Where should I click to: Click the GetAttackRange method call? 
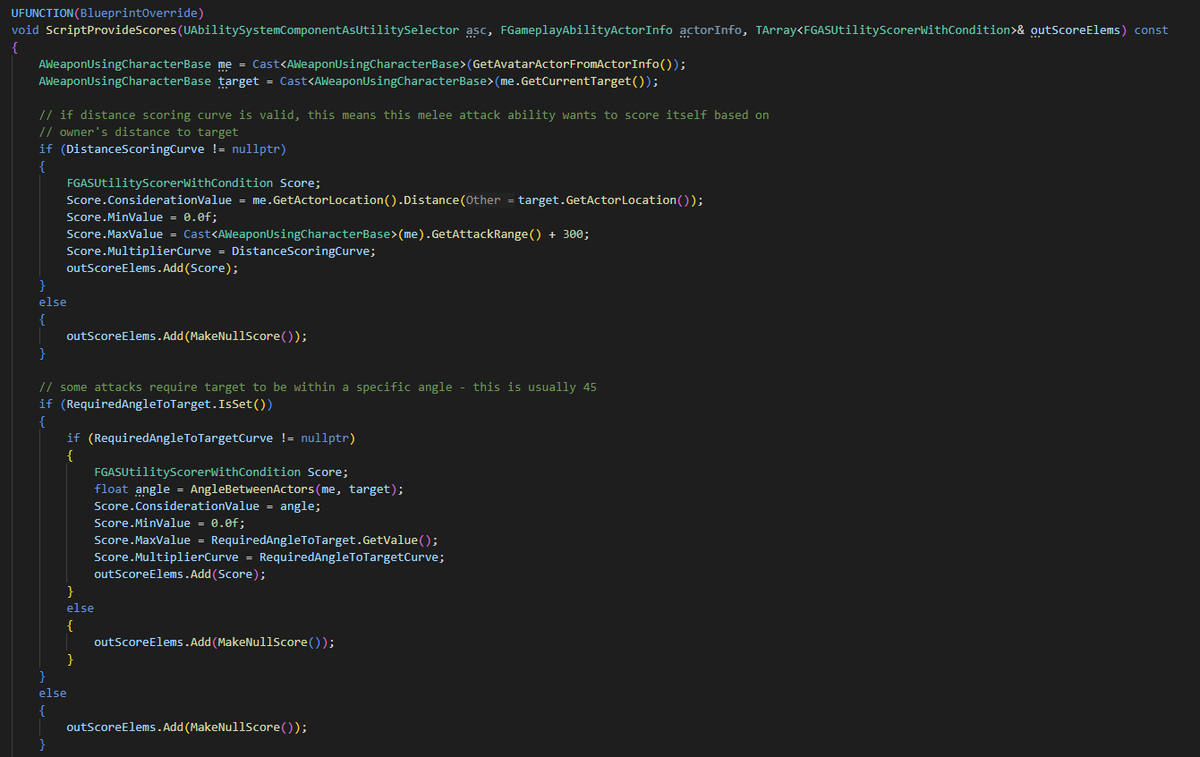pyautogui.click(x=480, y=234)
